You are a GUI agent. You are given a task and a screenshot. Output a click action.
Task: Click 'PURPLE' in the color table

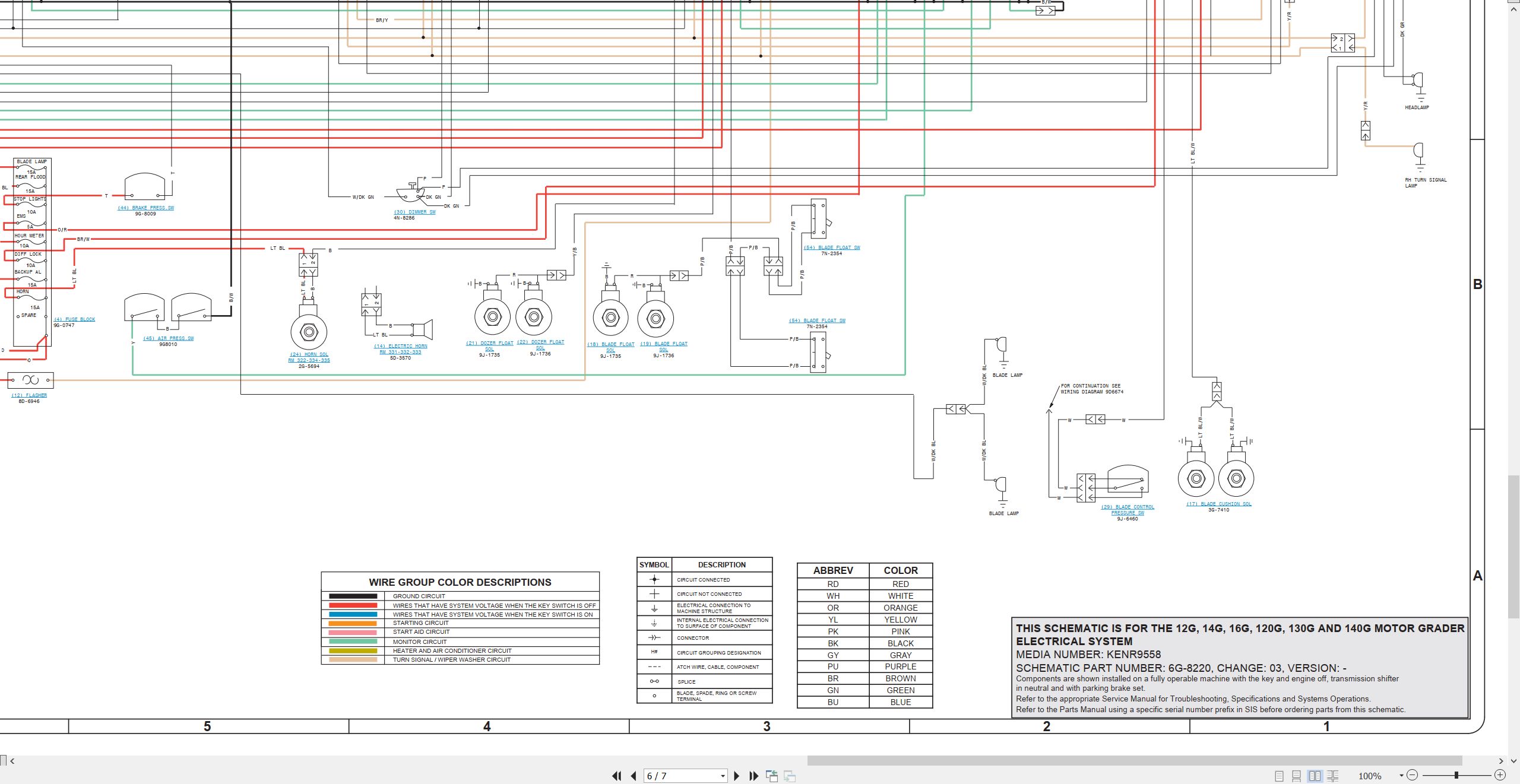[901, 666]
